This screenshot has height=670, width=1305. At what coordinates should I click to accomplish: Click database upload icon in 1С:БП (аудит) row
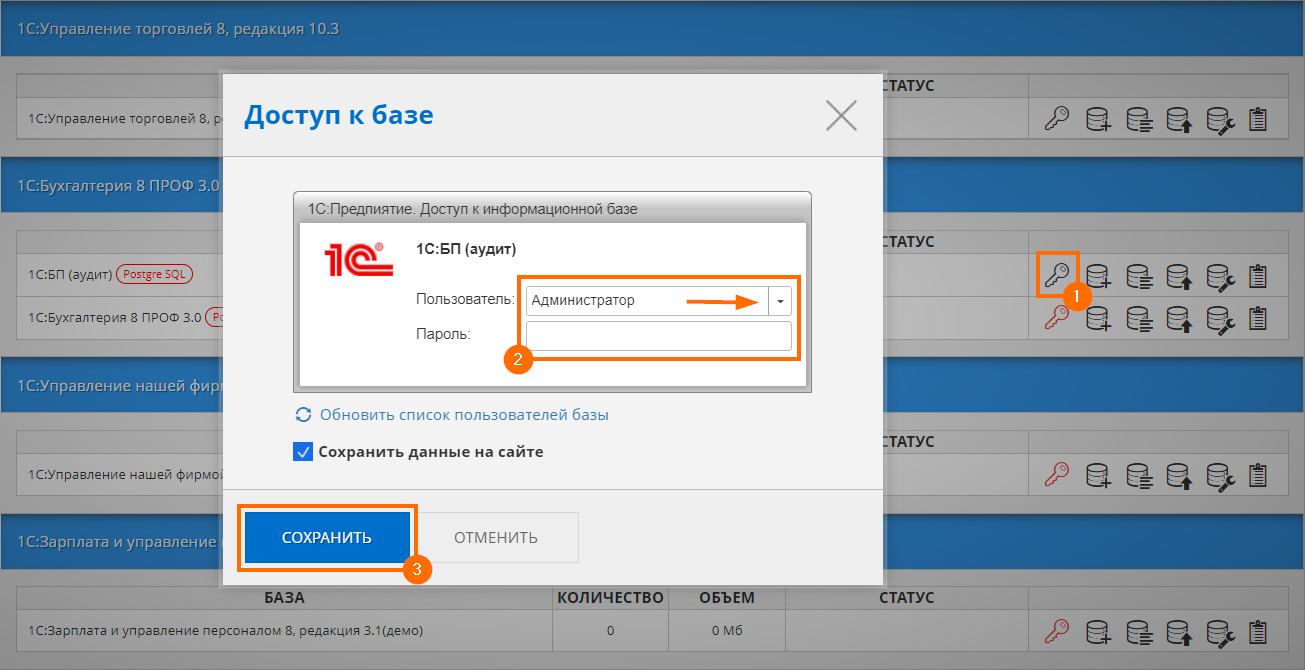(x=1179, y=274)
